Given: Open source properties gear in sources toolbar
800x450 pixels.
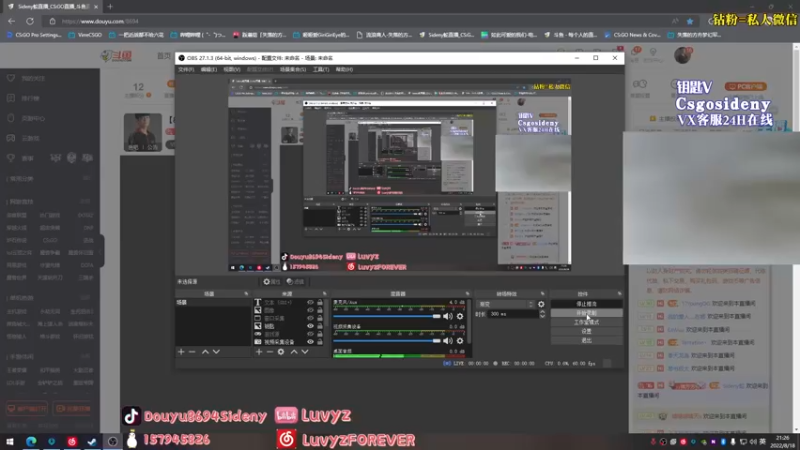Looking at the screenshot, I should (x=281, y=352).
